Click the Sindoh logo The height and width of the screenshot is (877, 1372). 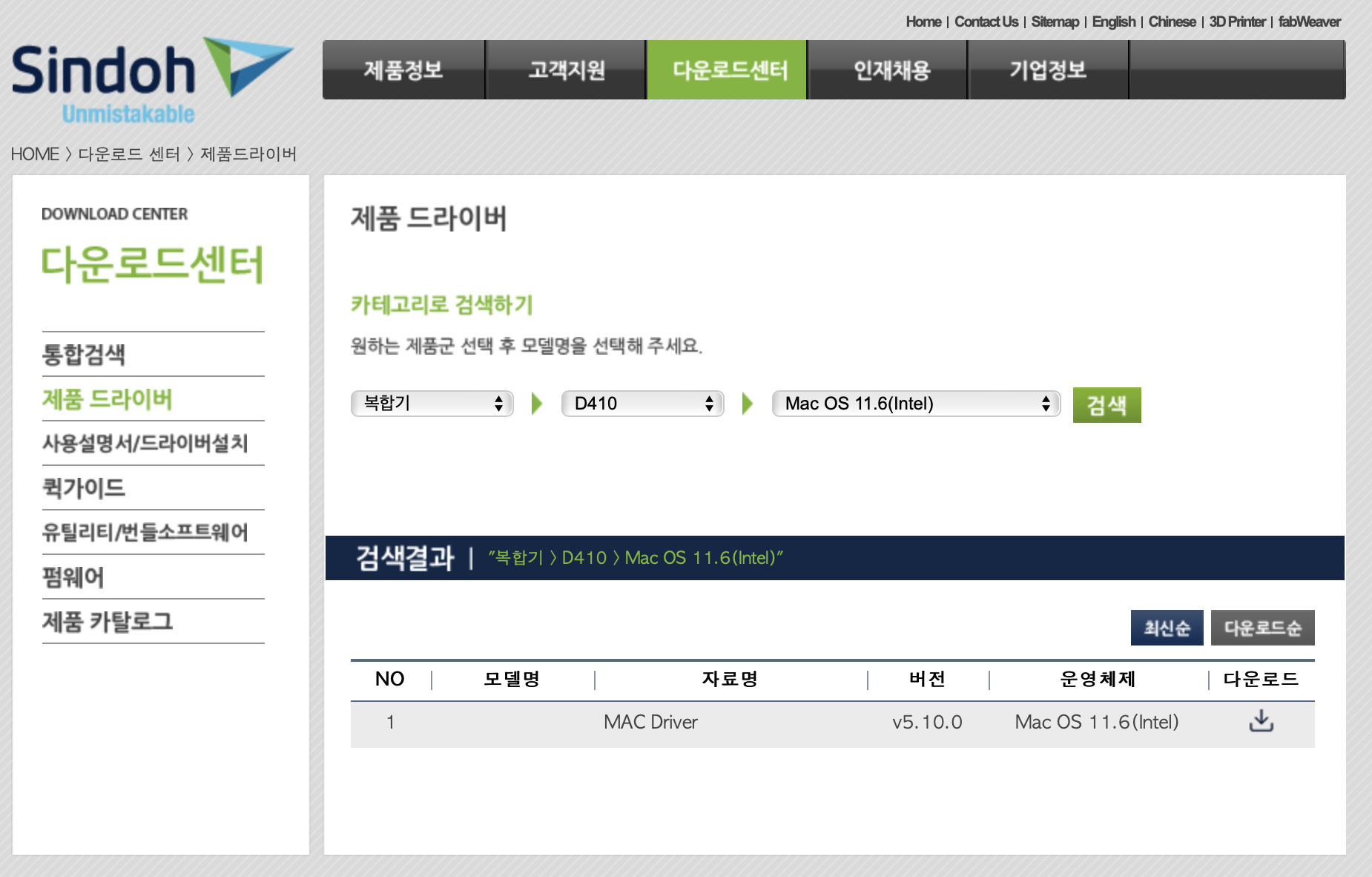coord(152,80)
